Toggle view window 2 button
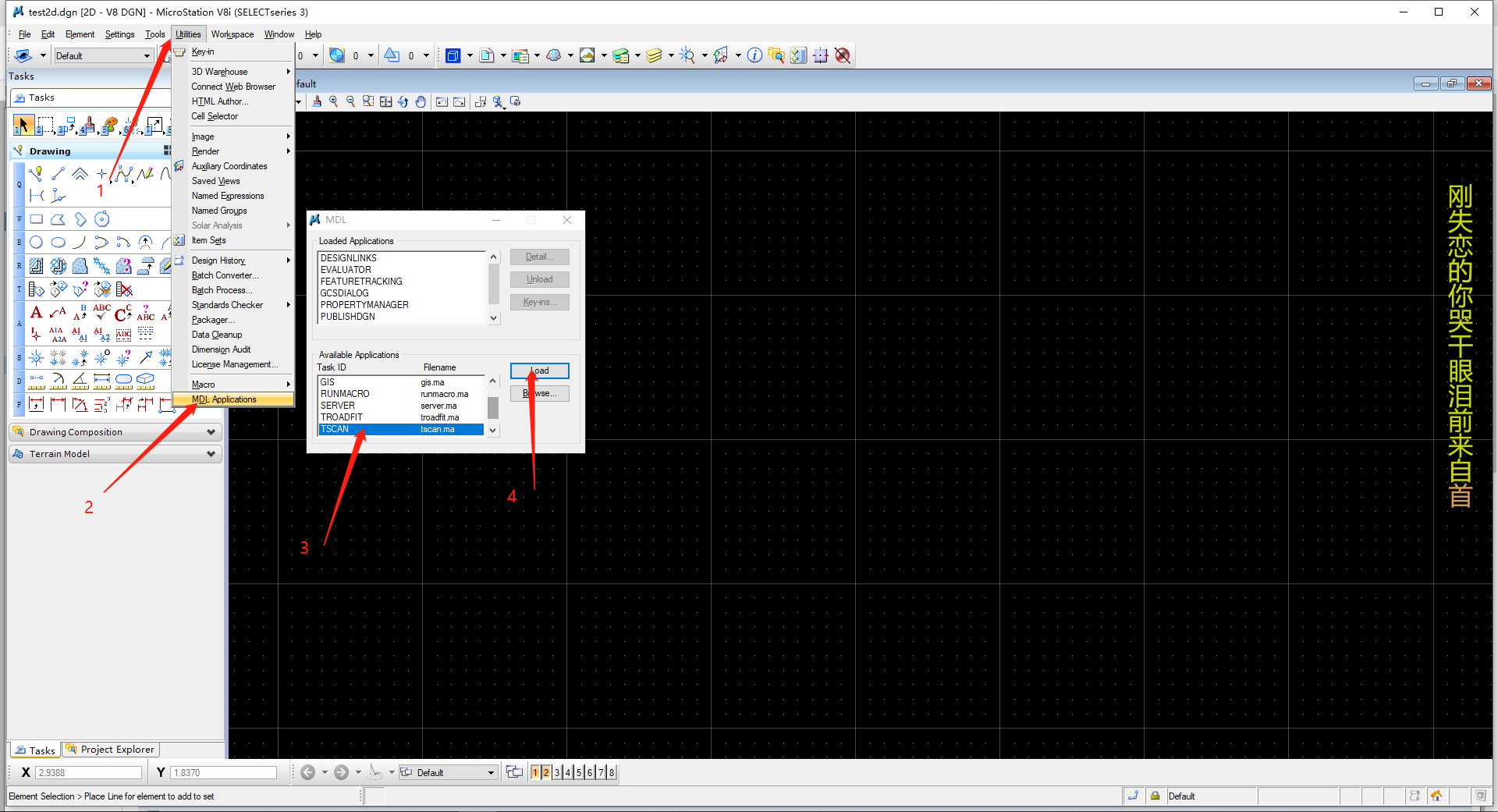The image size is (1498, 812). 546,772
